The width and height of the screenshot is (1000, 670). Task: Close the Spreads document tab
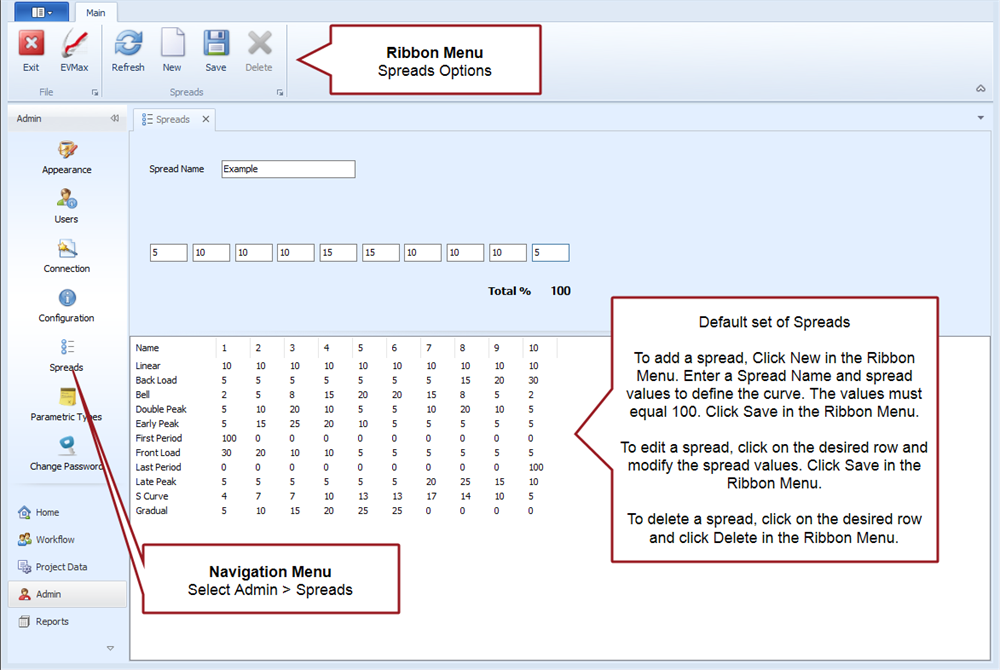pos(206,119)
